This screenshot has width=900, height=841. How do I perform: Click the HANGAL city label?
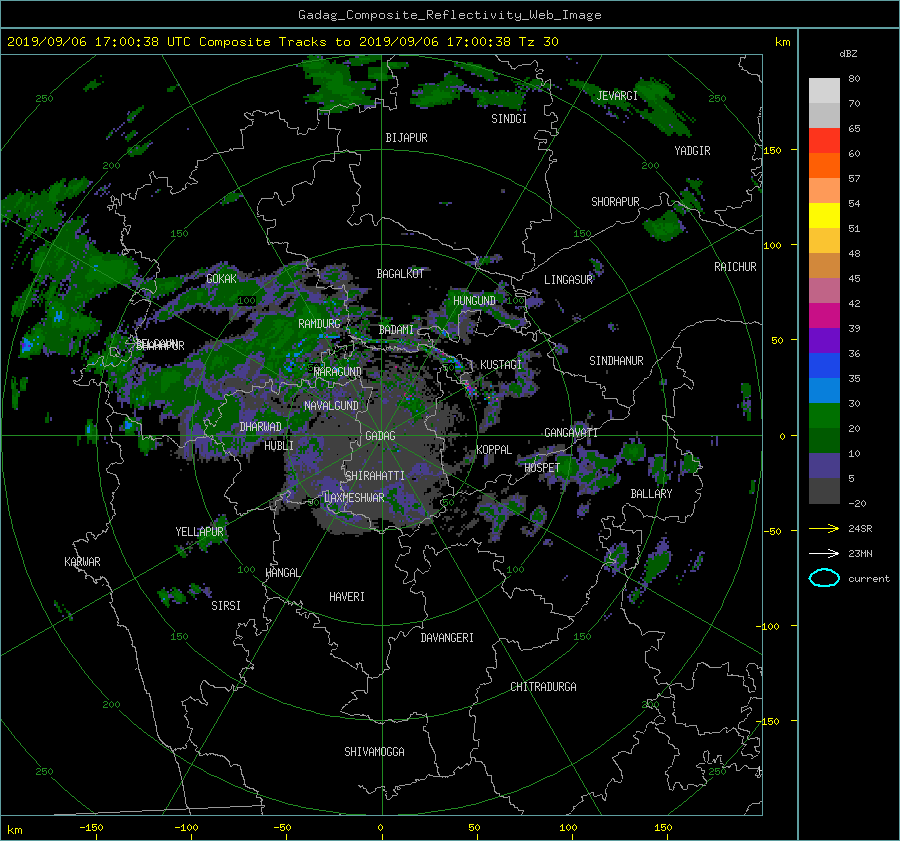[283, 573]
